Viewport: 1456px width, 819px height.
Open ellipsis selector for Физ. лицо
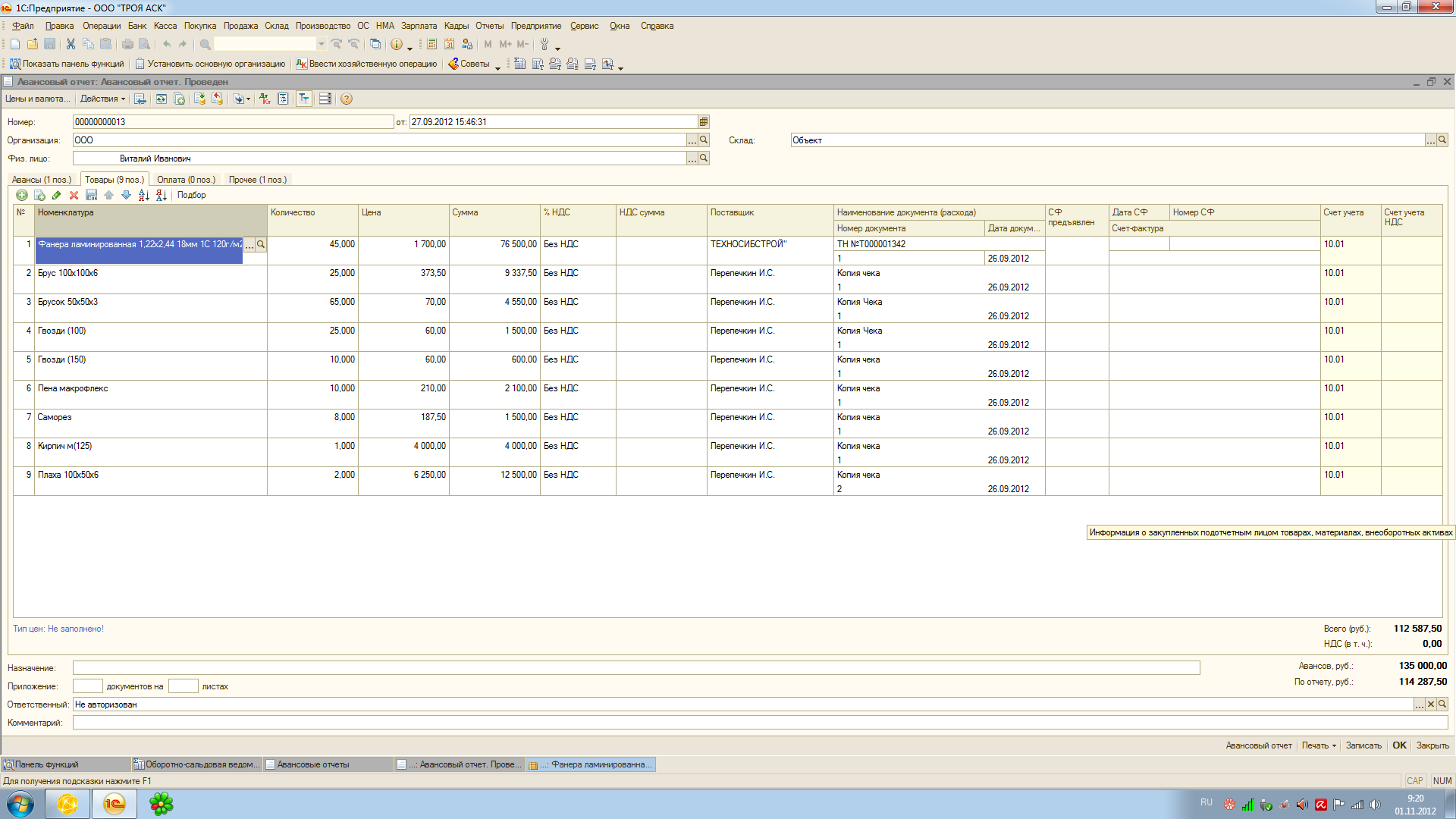click(692, 158)
